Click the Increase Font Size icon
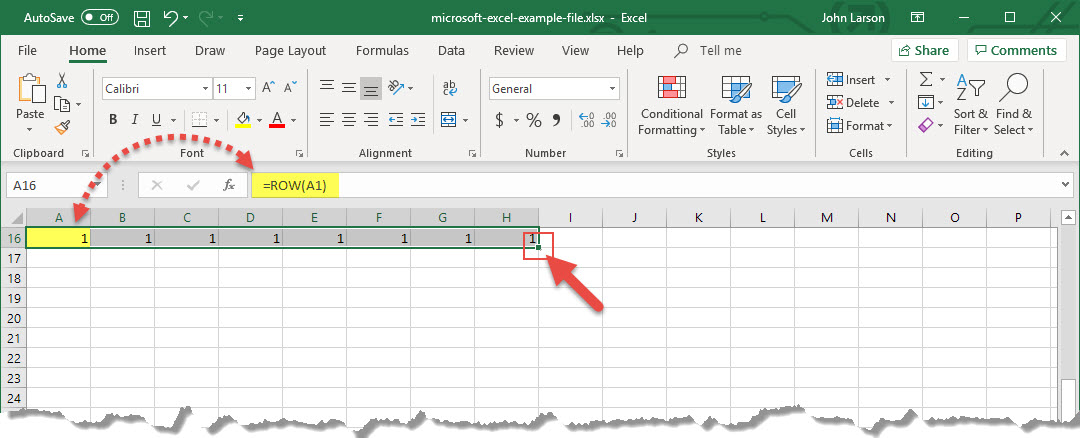The image size is (1080, 438). tap(268, 89)
